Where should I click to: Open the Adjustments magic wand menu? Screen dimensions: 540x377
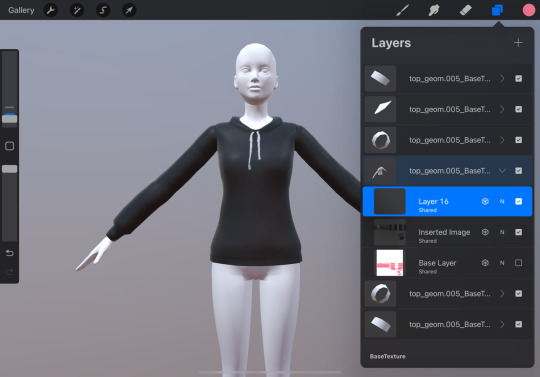coord(77,10)
